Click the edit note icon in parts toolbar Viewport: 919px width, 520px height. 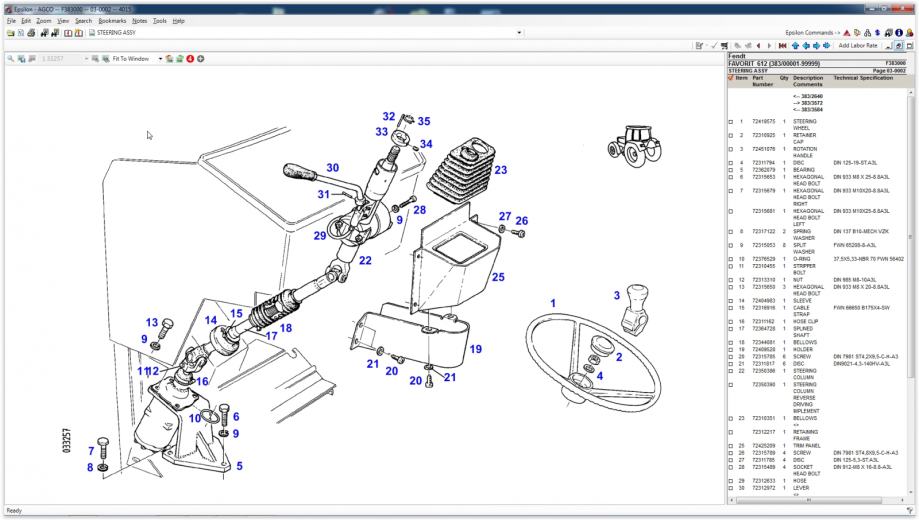pyautogui.click(x=699, y=46)
